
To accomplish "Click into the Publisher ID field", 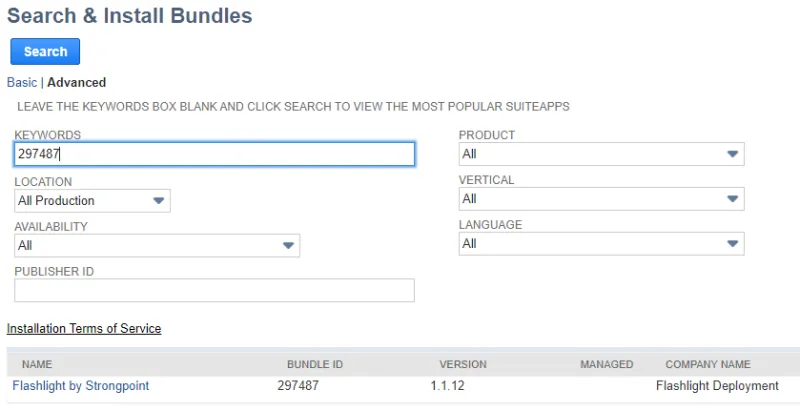I will (214, 290).
